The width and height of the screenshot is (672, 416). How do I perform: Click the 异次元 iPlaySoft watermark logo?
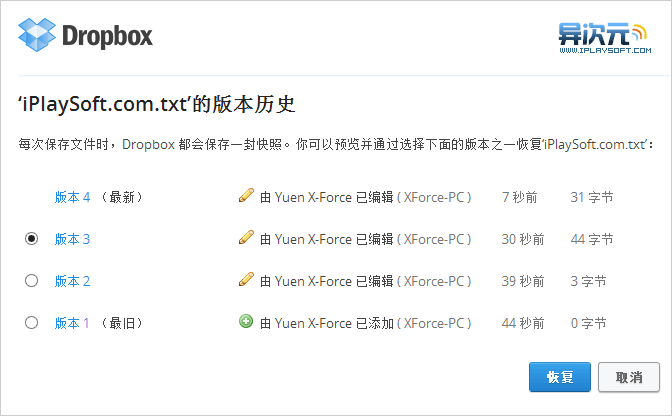[x=605, y=38]
